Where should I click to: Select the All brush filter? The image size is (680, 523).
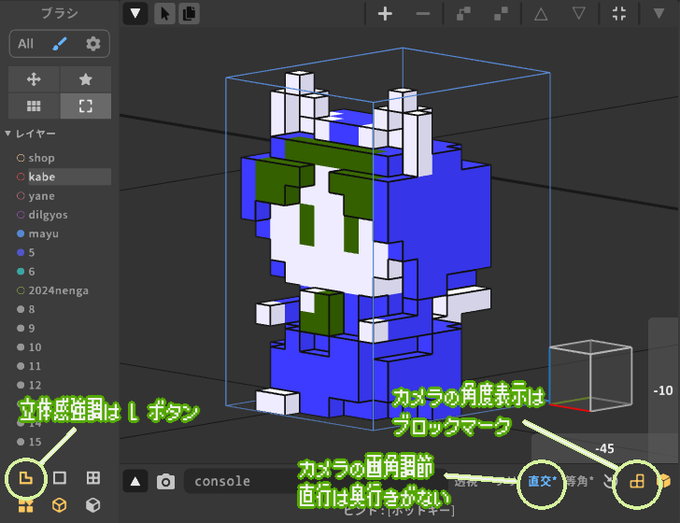pyautogui.click(x=26, y=44)
